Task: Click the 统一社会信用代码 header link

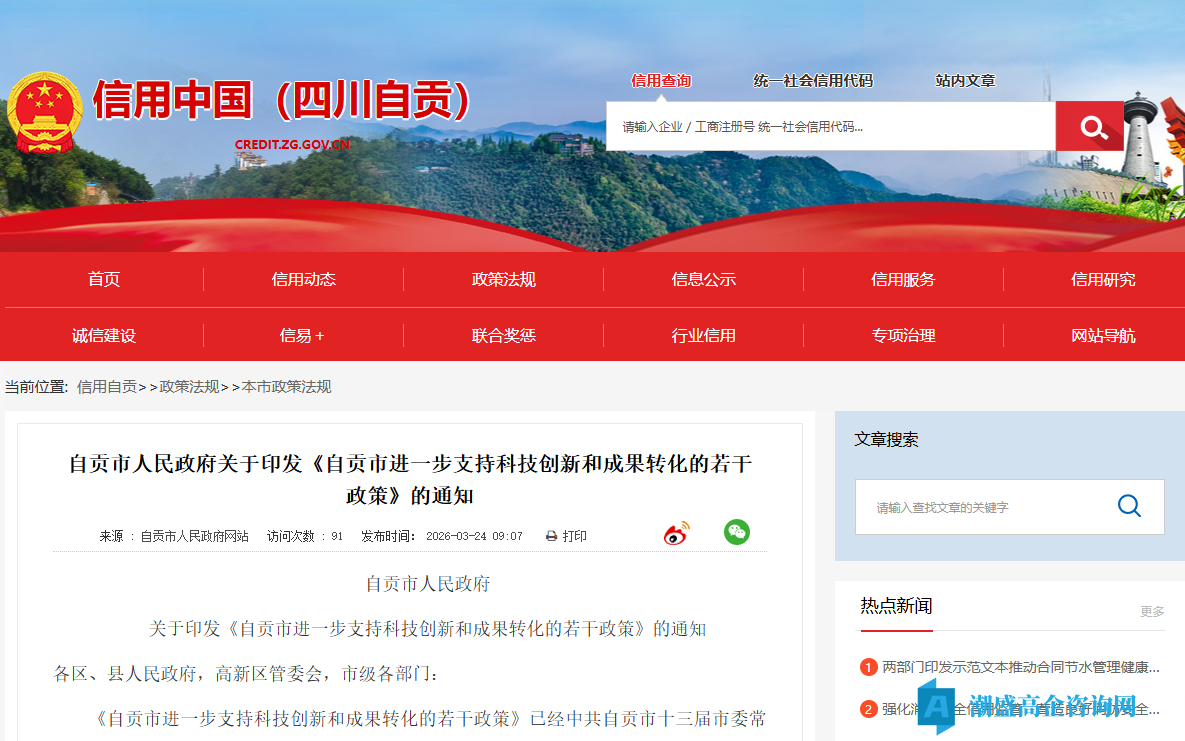Action: [x=813, y=81]
